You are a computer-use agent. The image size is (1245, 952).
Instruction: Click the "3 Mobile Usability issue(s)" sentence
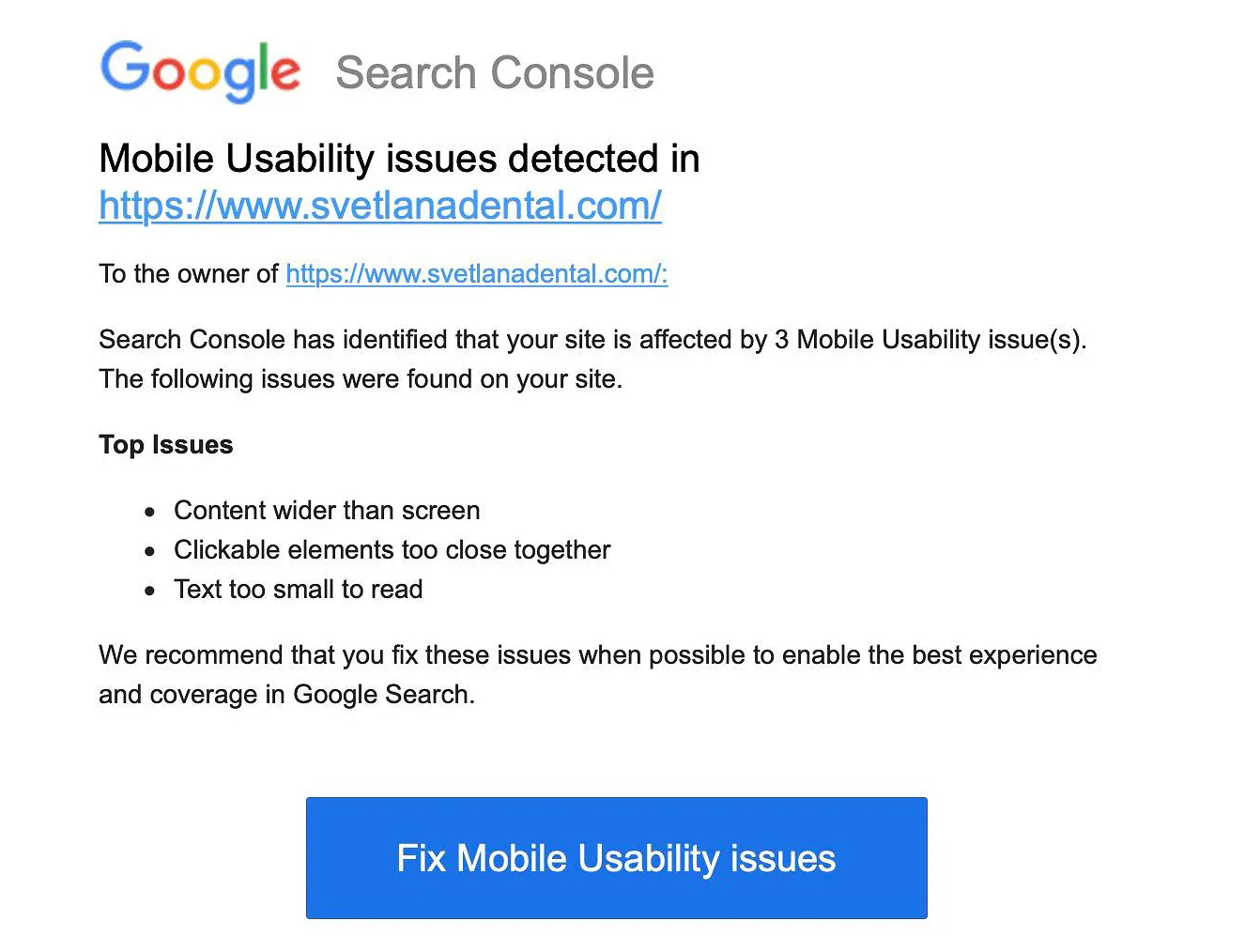592,339
